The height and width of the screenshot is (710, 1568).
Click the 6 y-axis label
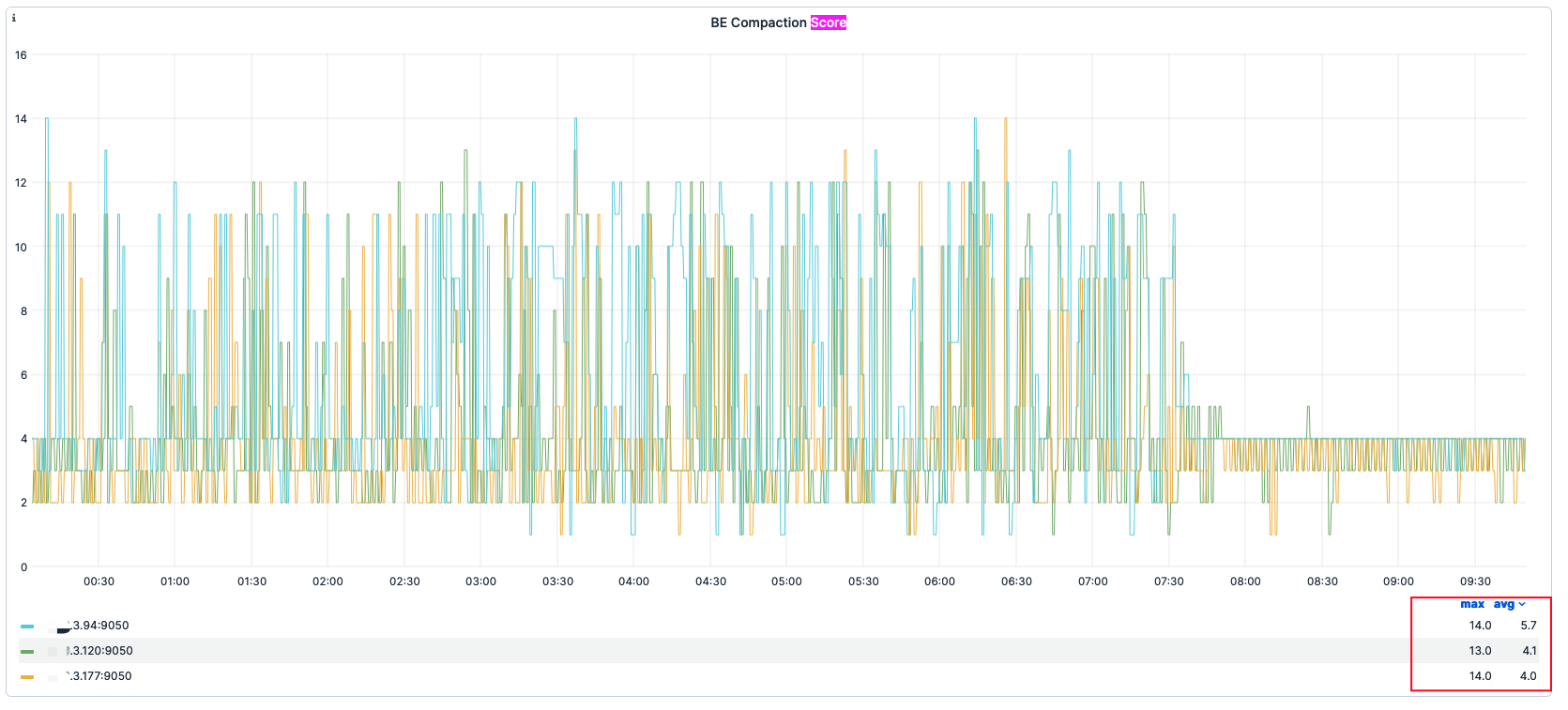(x=24, y=375)
